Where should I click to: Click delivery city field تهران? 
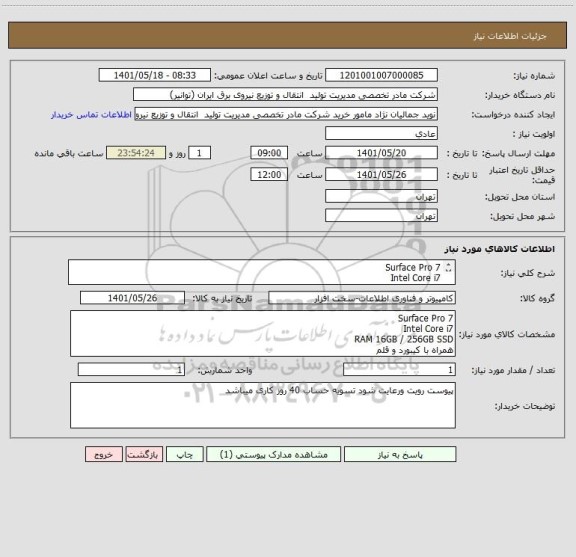[x=381, y=216]
